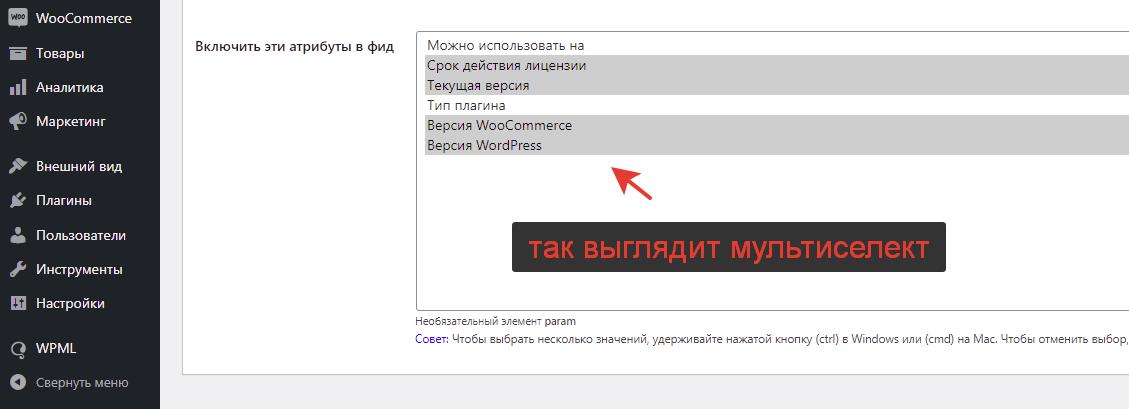Image resolution: width=1129 pixels, height=409 pixels.
Task: Toggle the Версия WooCommerce option
Action: tap(499, 126)
